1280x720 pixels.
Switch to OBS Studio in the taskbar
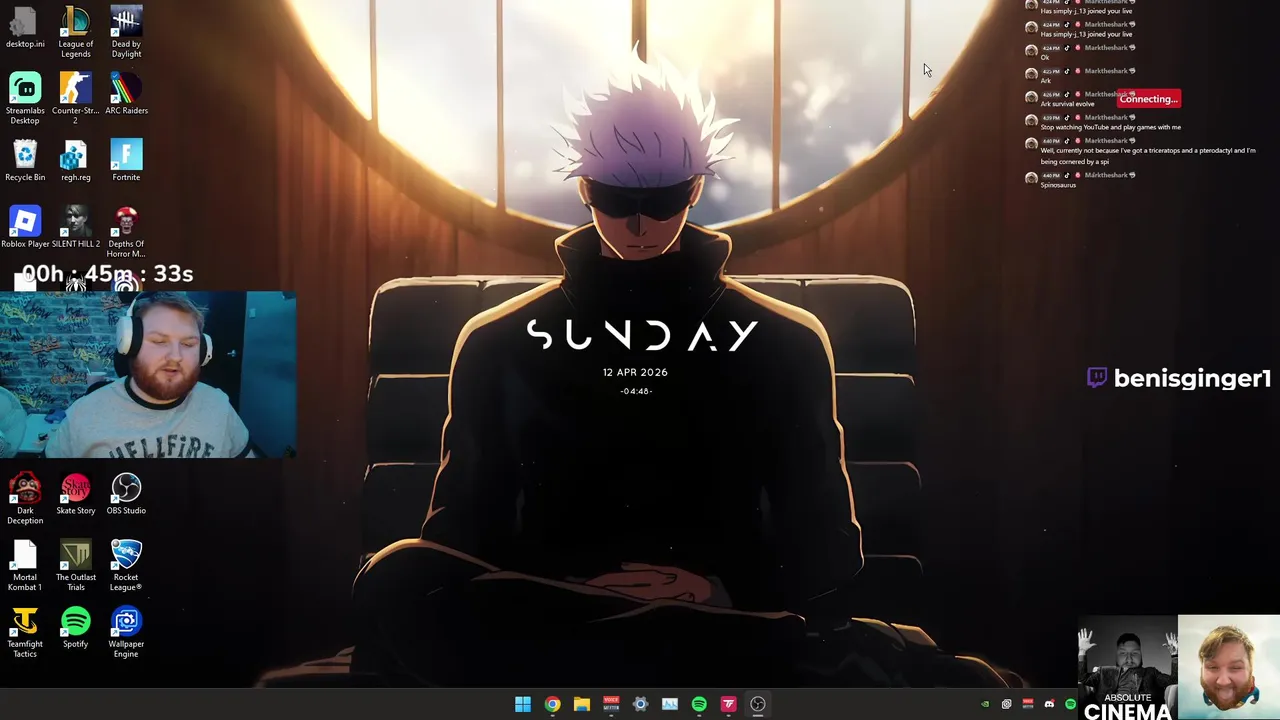click(x=758, y=704)
